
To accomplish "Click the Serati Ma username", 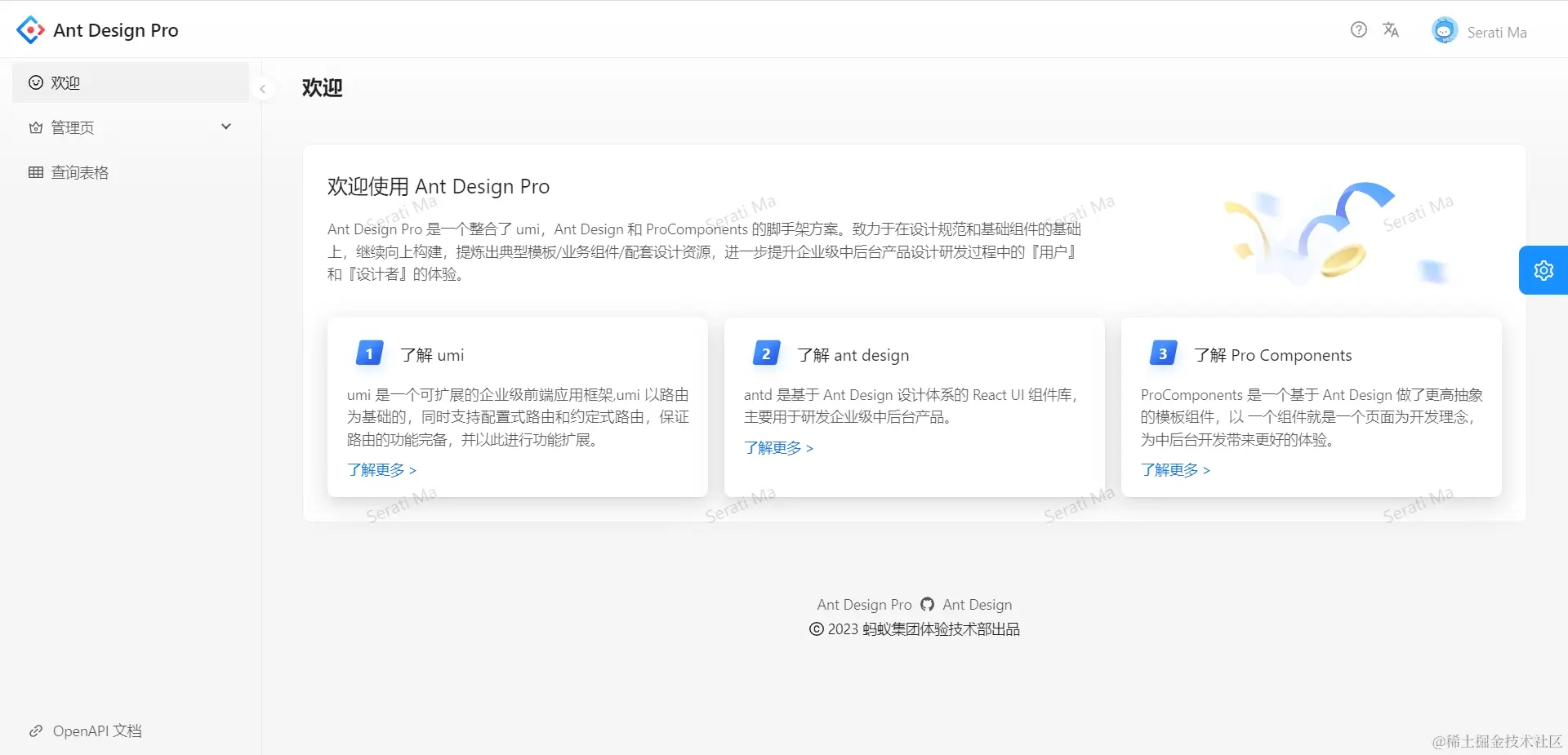I will coord(1497,33).
